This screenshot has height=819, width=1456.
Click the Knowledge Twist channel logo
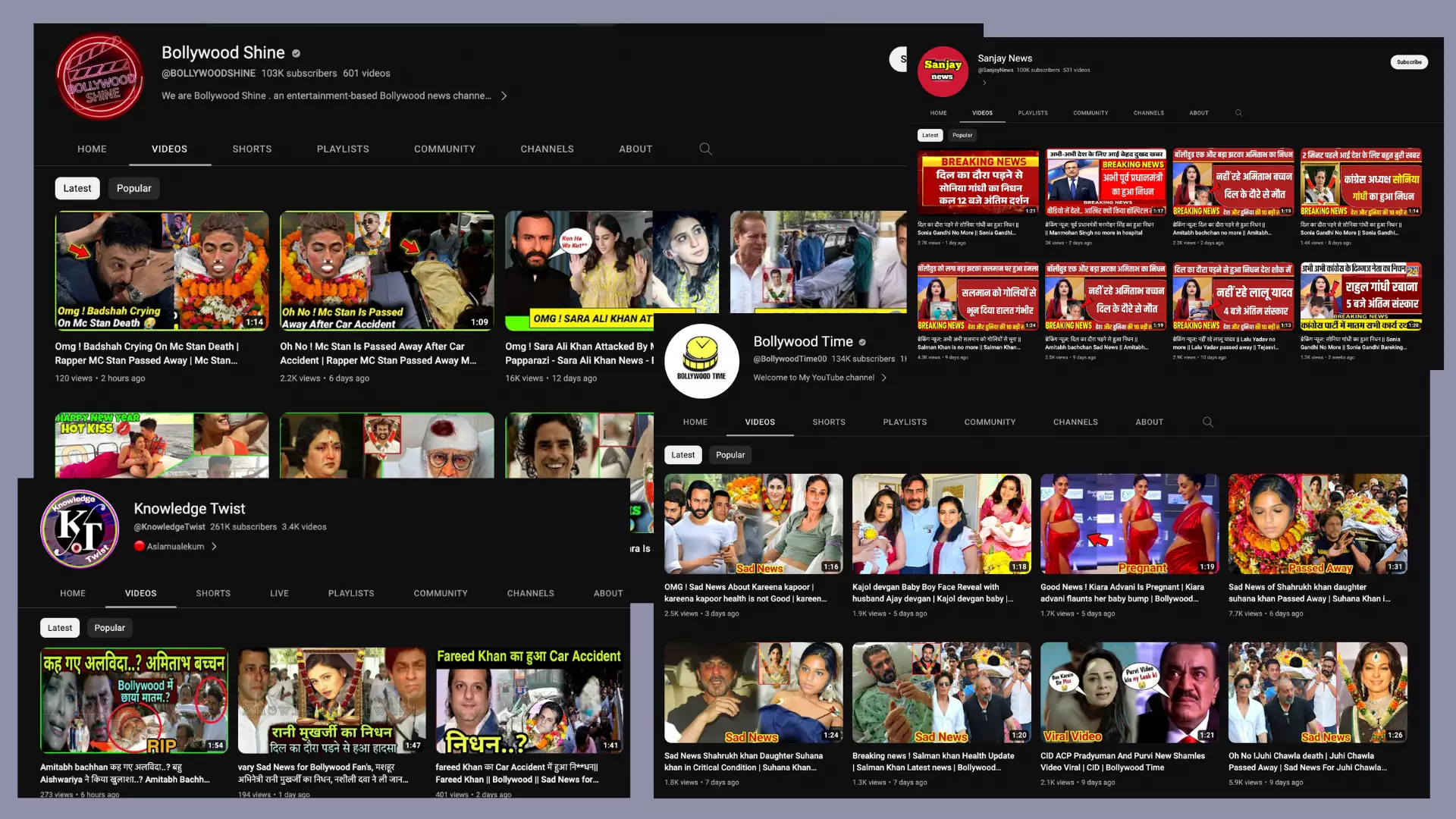[x=80, y=529]
